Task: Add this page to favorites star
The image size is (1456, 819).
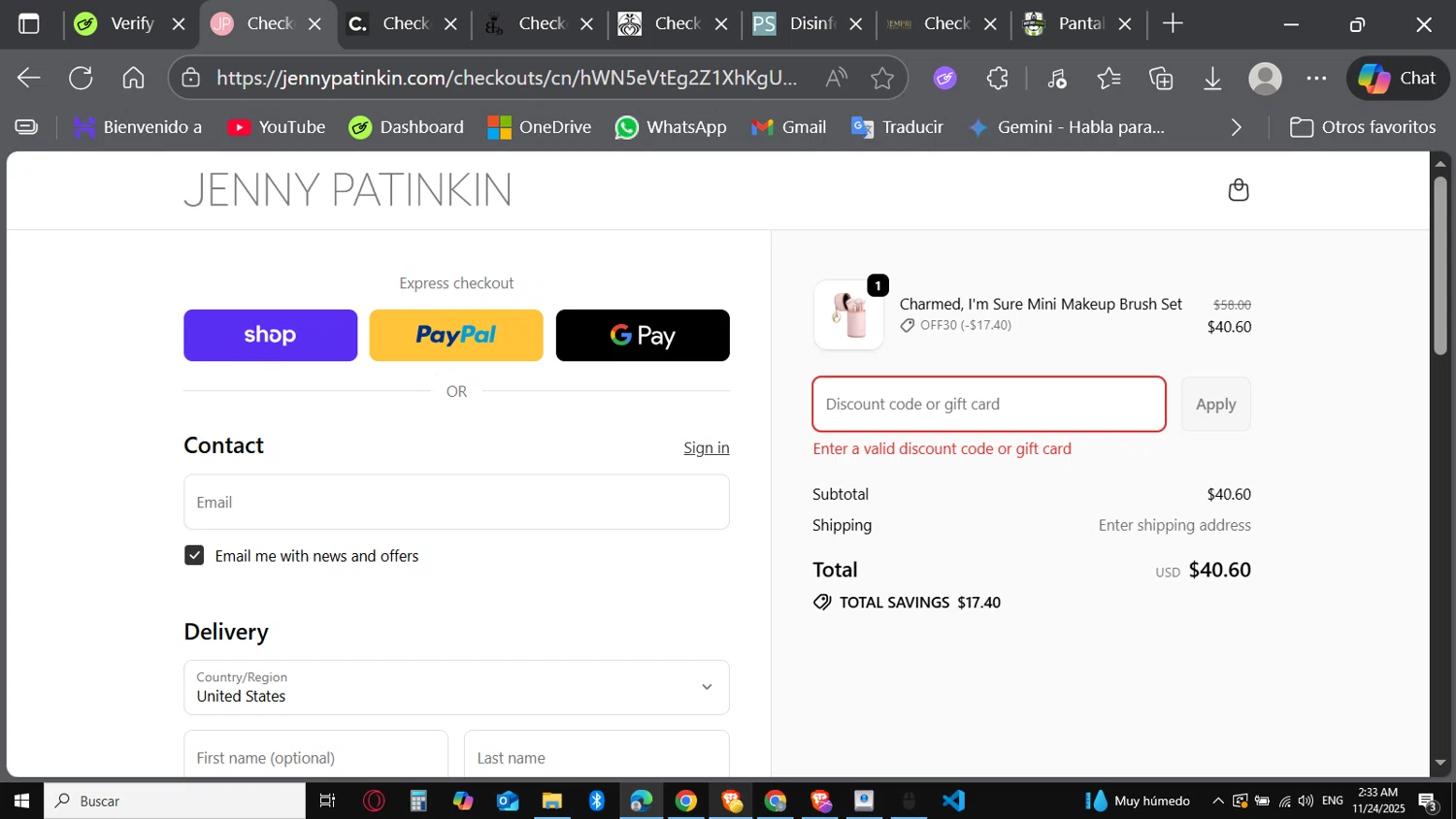Action: pyautogui.click(x=882, y=79)
